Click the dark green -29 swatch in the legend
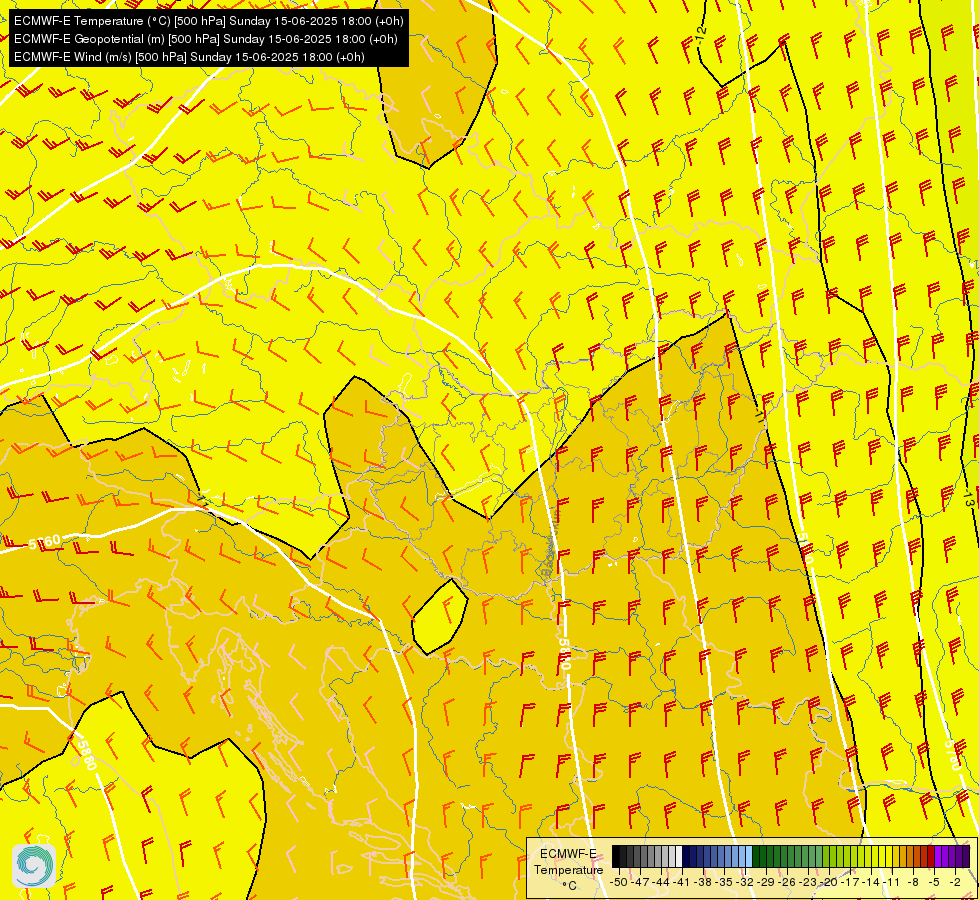Viewport: 979px width, 900px height. (x=763, y=856)
